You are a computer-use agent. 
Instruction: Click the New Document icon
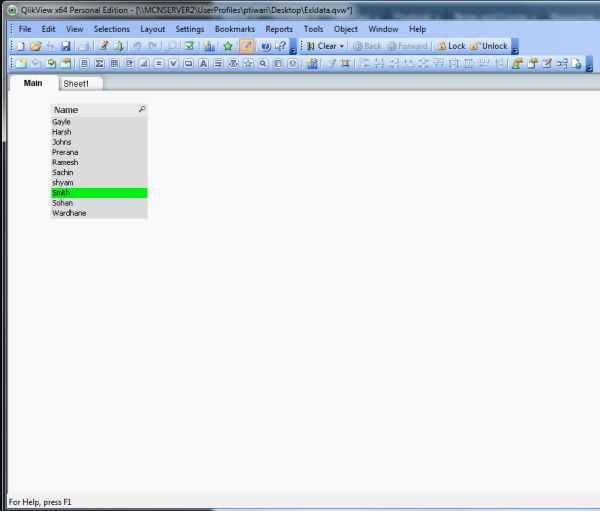click(20, 46)
